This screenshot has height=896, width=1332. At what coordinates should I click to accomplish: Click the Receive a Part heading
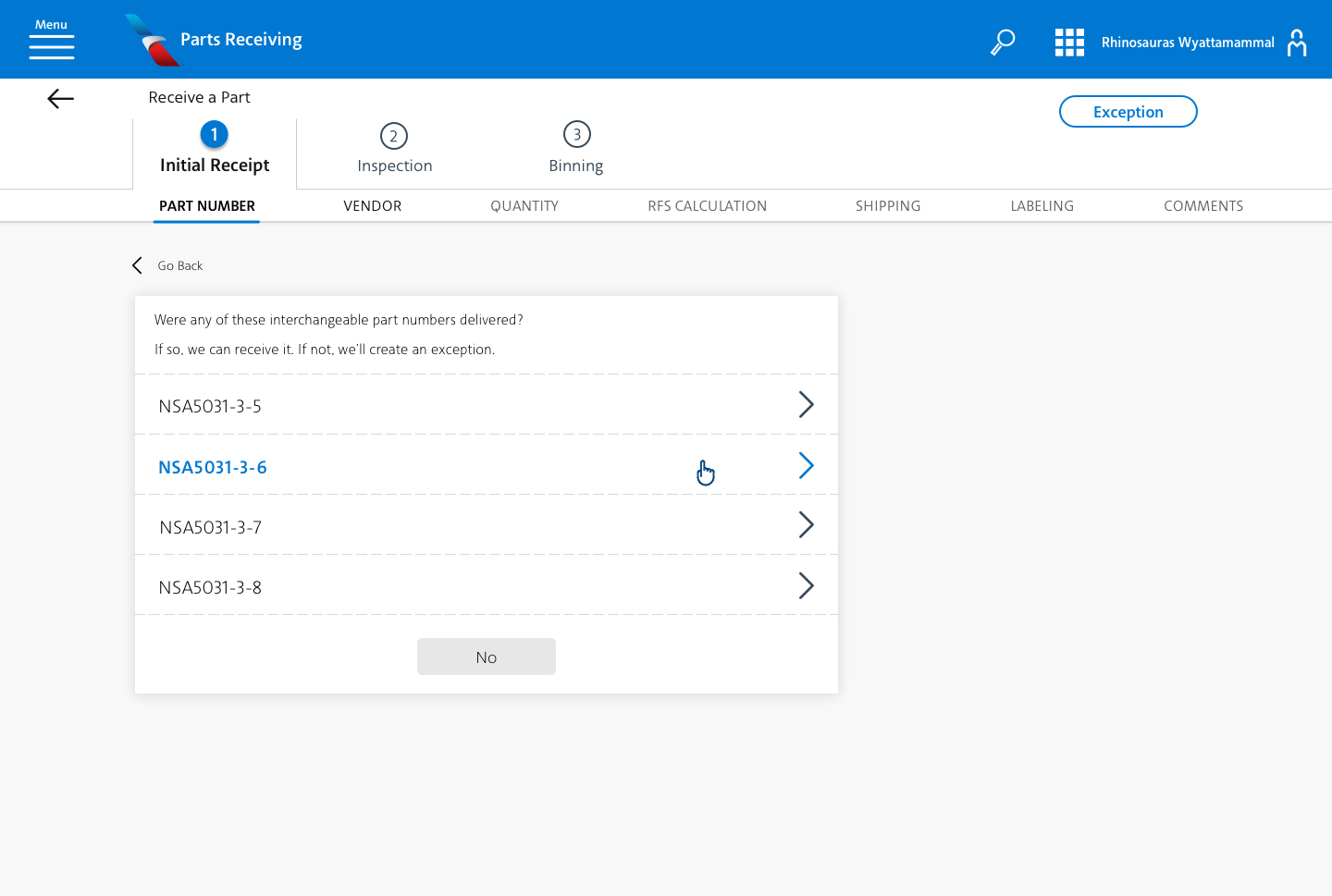tap(200, 97)
